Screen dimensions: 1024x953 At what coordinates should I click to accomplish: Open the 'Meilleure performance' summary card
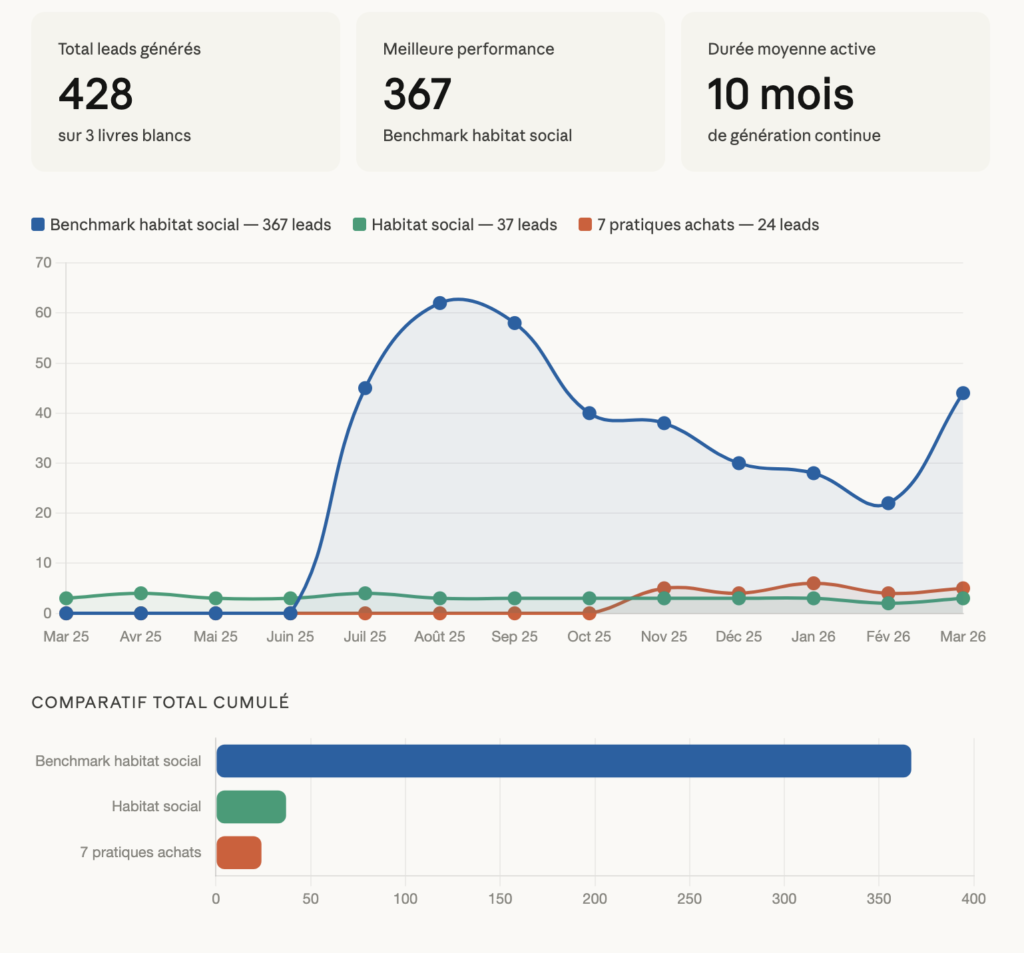510,92
